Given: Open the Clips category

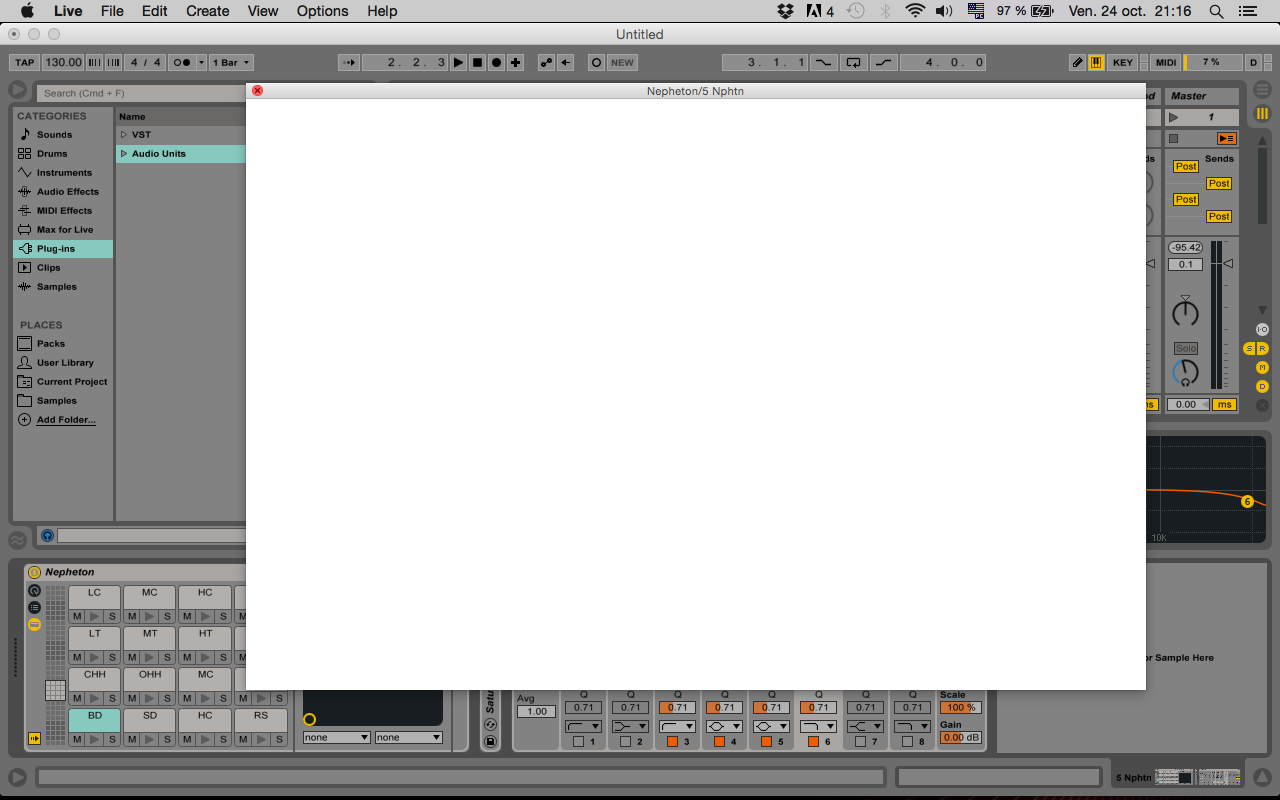Looking at the screenshot, I should point(49,268).
